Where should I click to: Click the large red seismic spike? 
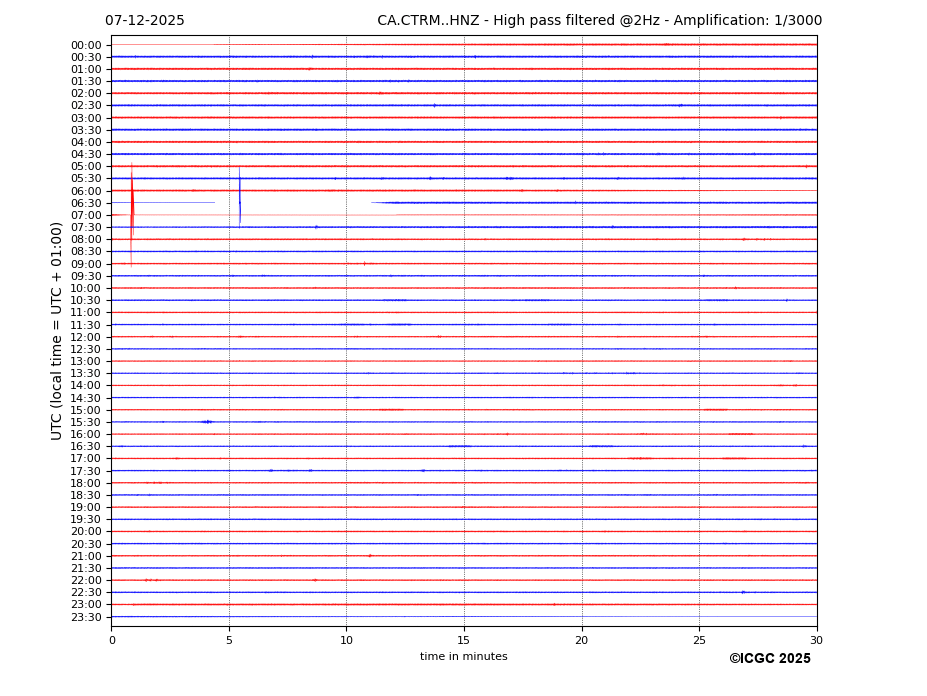(x=131, y=214)
